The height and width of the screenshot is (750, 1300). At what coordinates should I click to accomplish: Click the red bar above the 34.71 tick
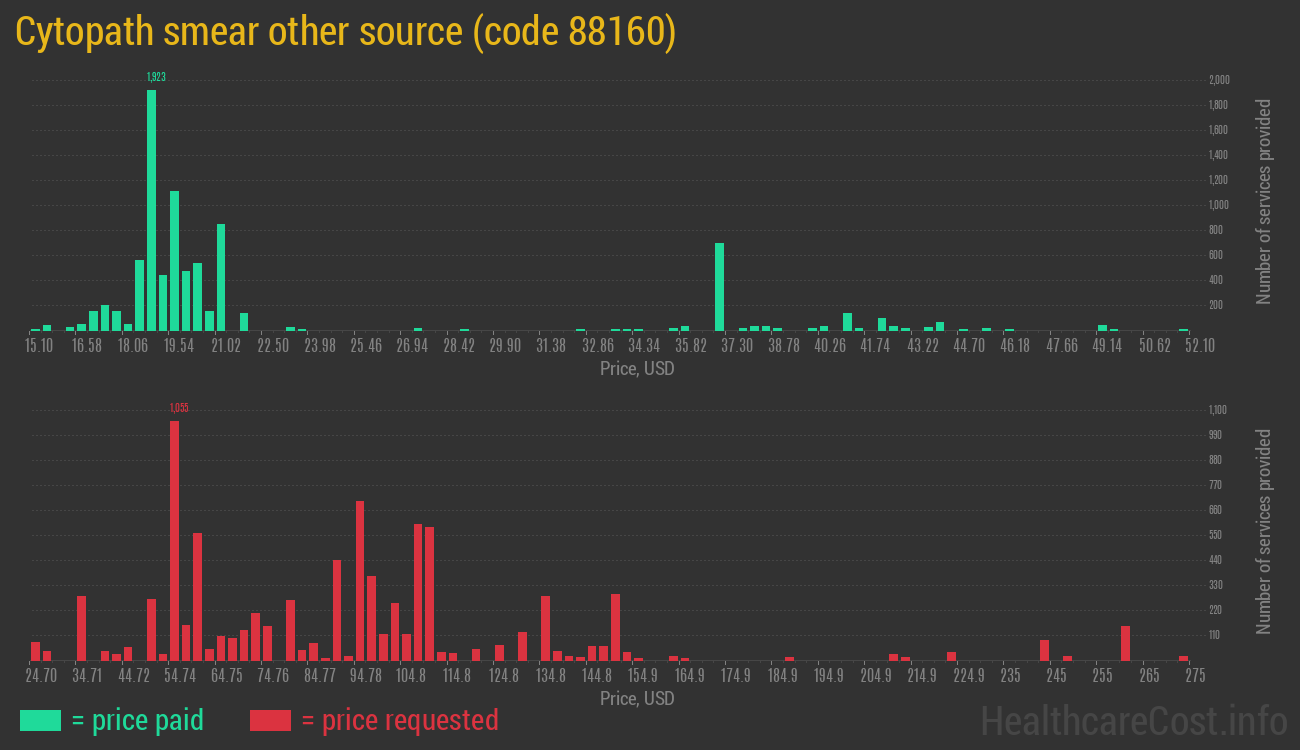[x=81, y=628]
